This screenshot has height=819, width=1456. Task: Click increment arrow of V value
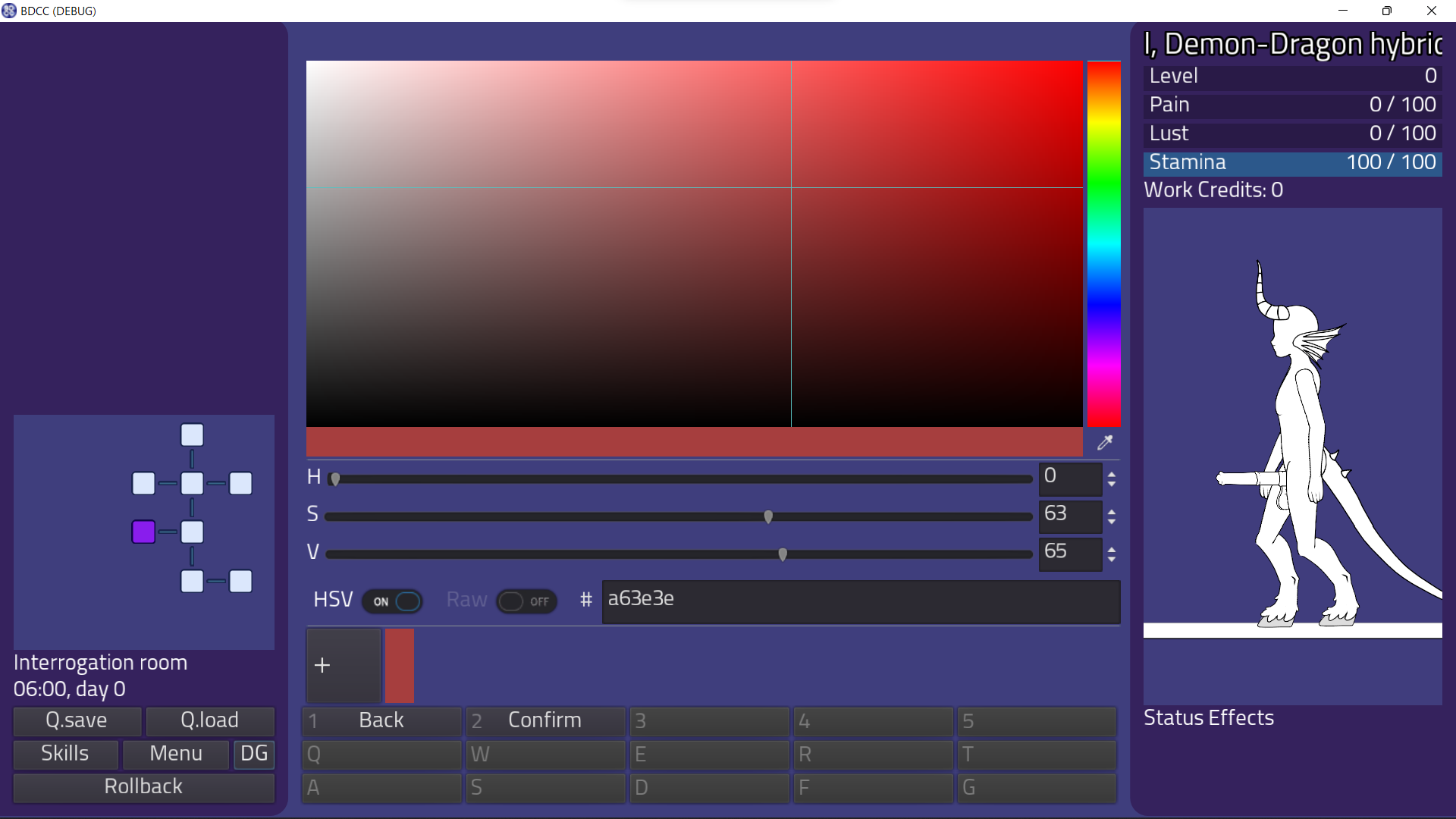tap(1112, 550)
